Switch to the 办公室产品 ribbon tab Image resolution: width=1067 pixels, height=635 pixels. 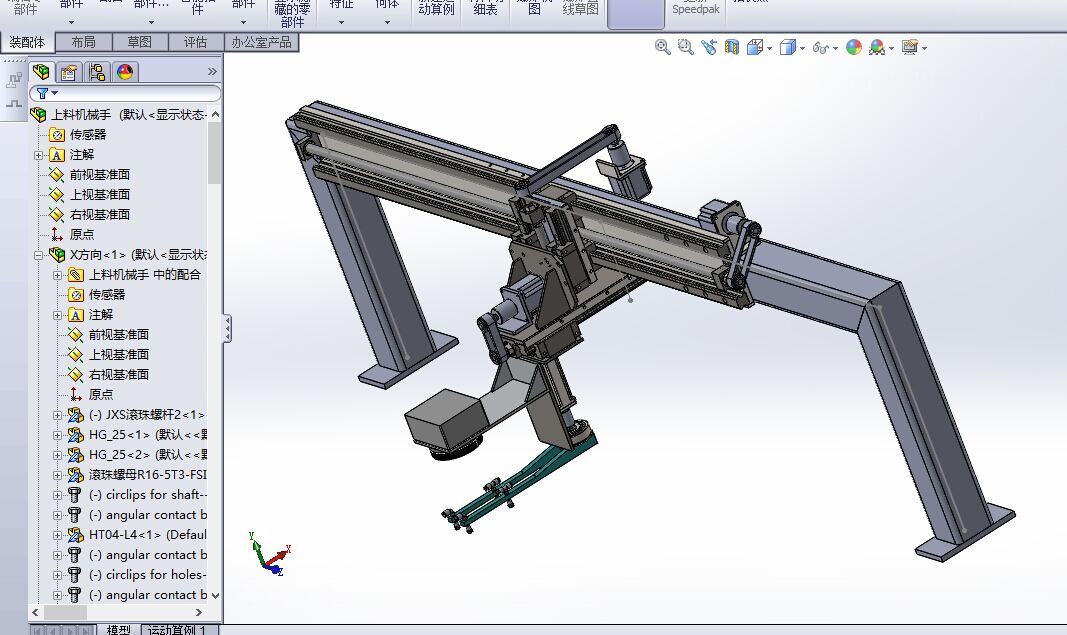261,42
